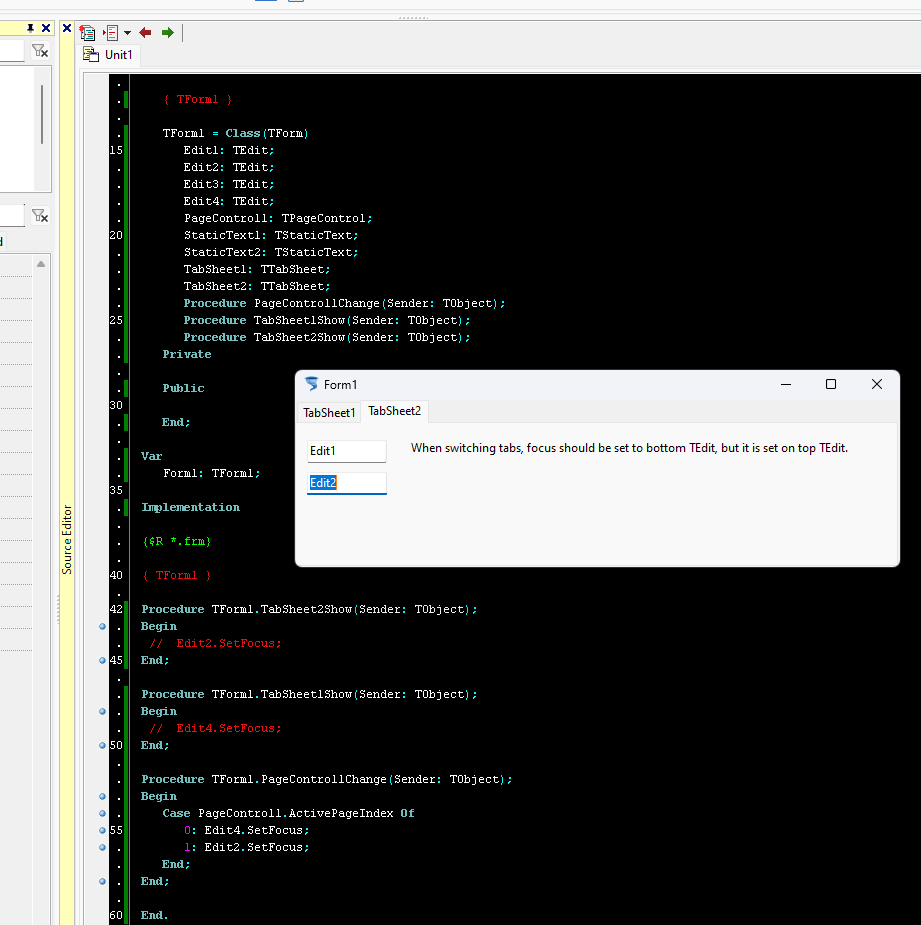Click the 'Private' keyword line
Viewport: 921px width, 925px height.
click(186, 355)
